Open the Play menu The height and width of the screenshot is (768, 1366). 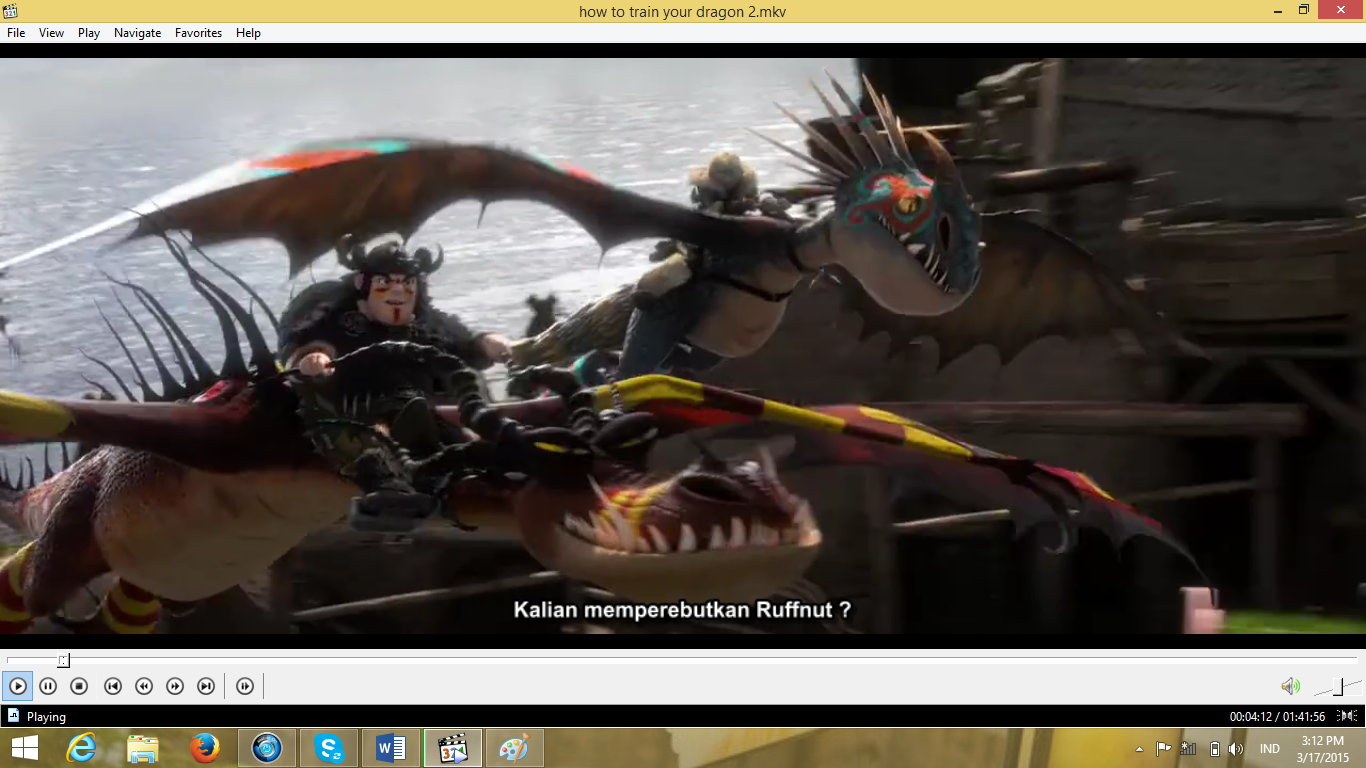pyautogui.click(x=89, y=33)
